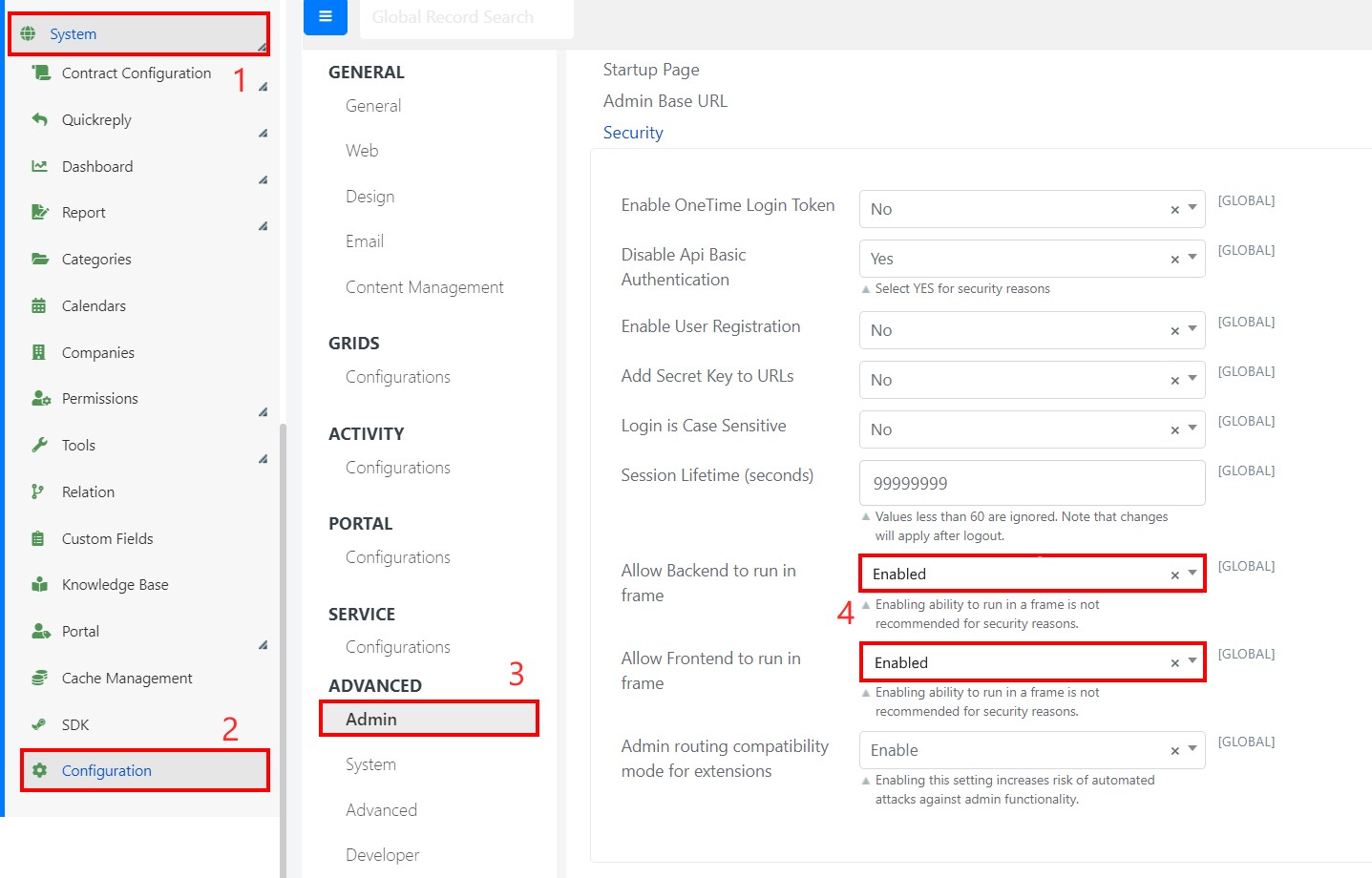Image resolution: width=1372 pixels, height=878 pixels.
Task: Expand the Report submenu arrow
Action: click(x=263, y=226)
